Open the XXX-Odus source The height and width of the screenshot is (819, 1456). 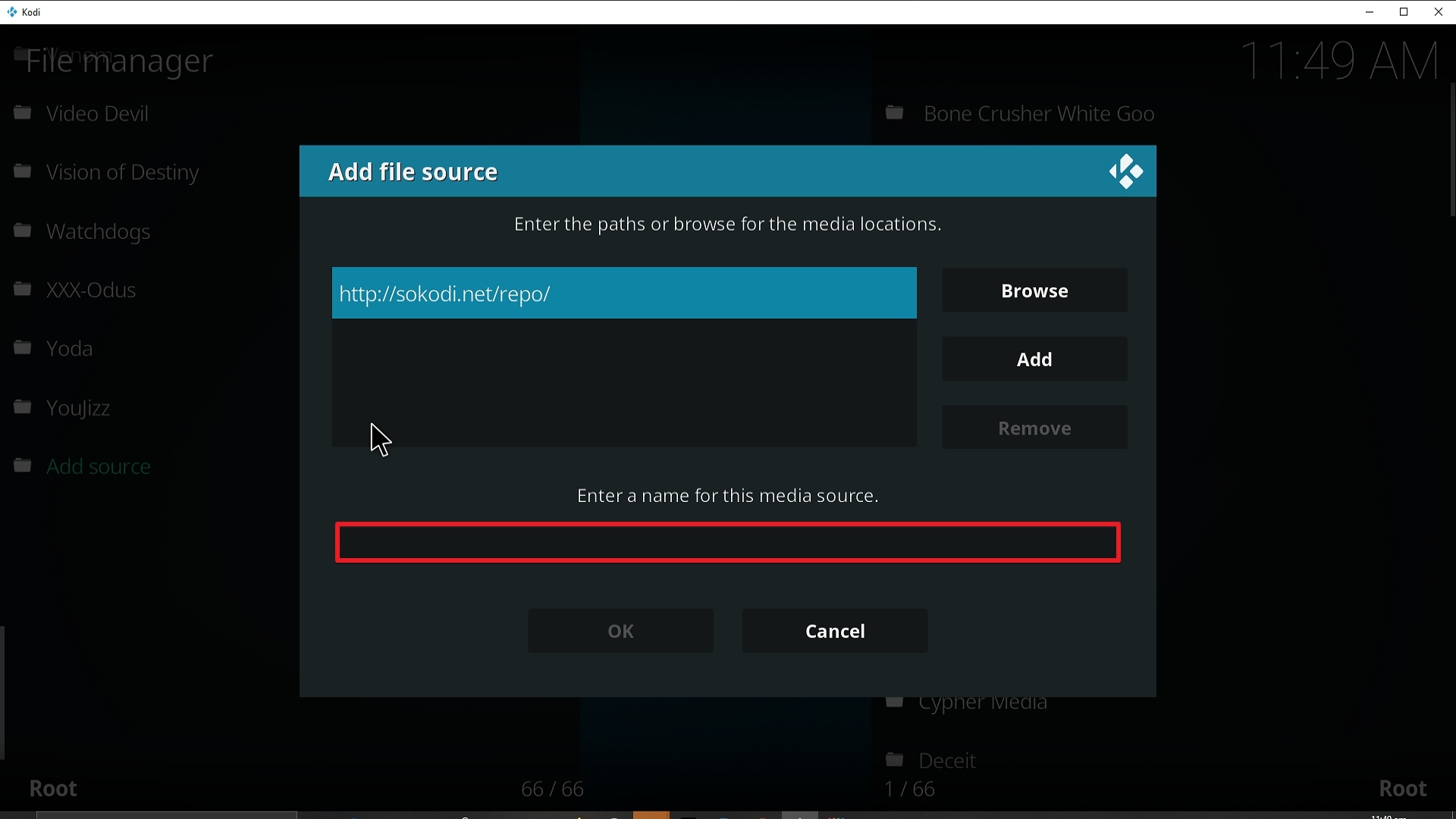91,290
